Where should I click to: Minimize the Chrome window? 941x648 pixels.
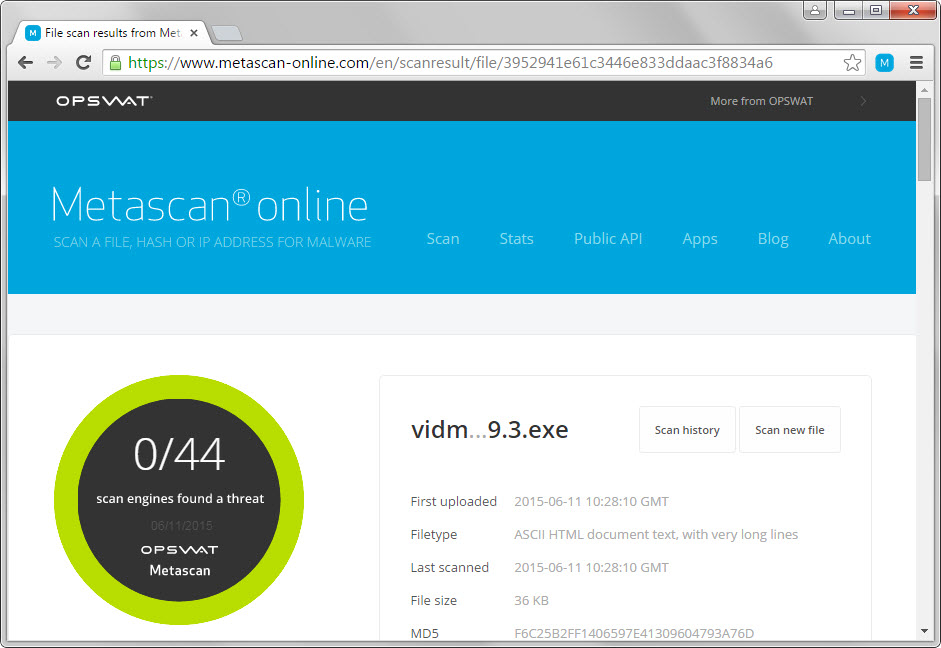pyautogui.click(x=848, y=10)
